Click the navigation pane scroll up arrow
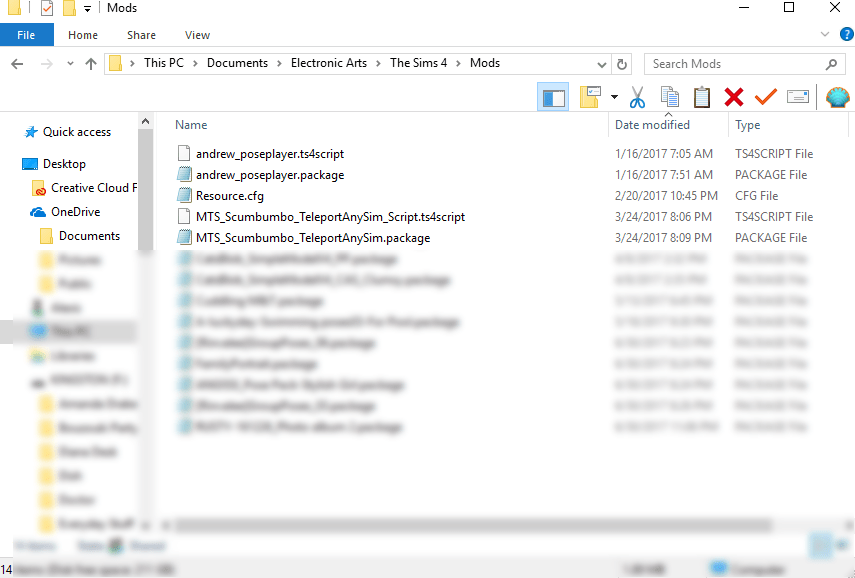Viewport: 855px width, 578px height. point(146,121)
